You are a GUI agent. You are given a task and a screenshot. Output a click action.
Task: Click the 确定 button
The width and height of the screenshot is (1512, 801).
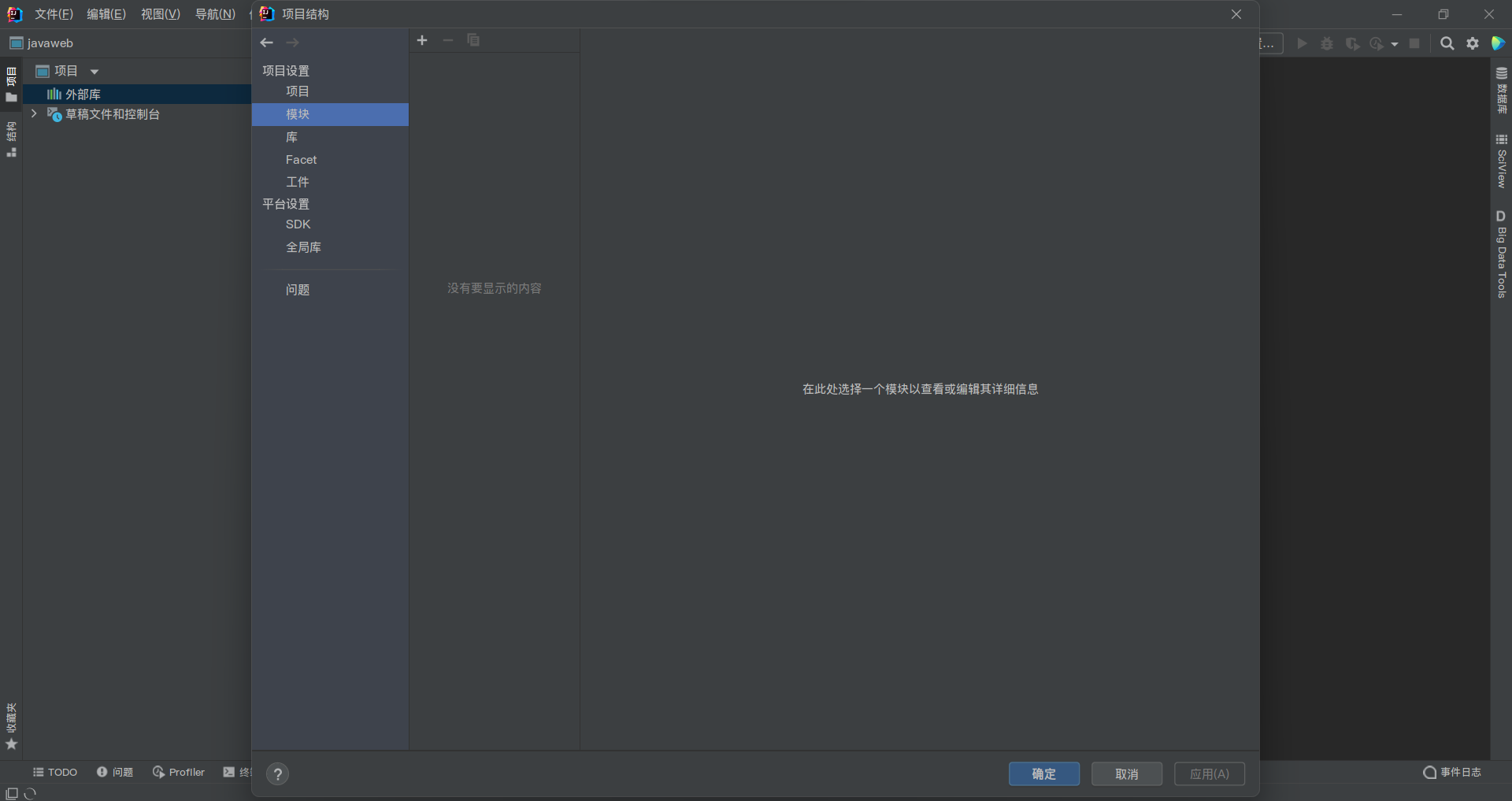click(x=1043, y=773)
